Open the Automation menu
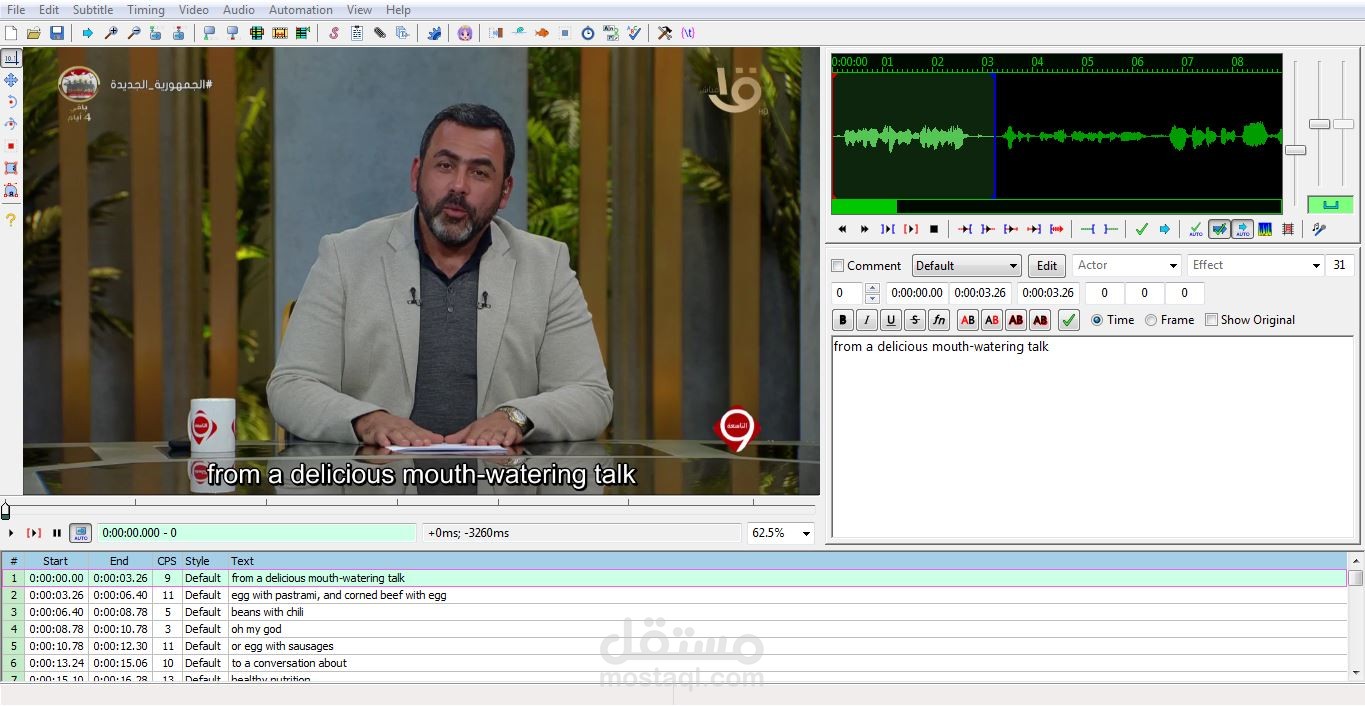 pos(301,10)
